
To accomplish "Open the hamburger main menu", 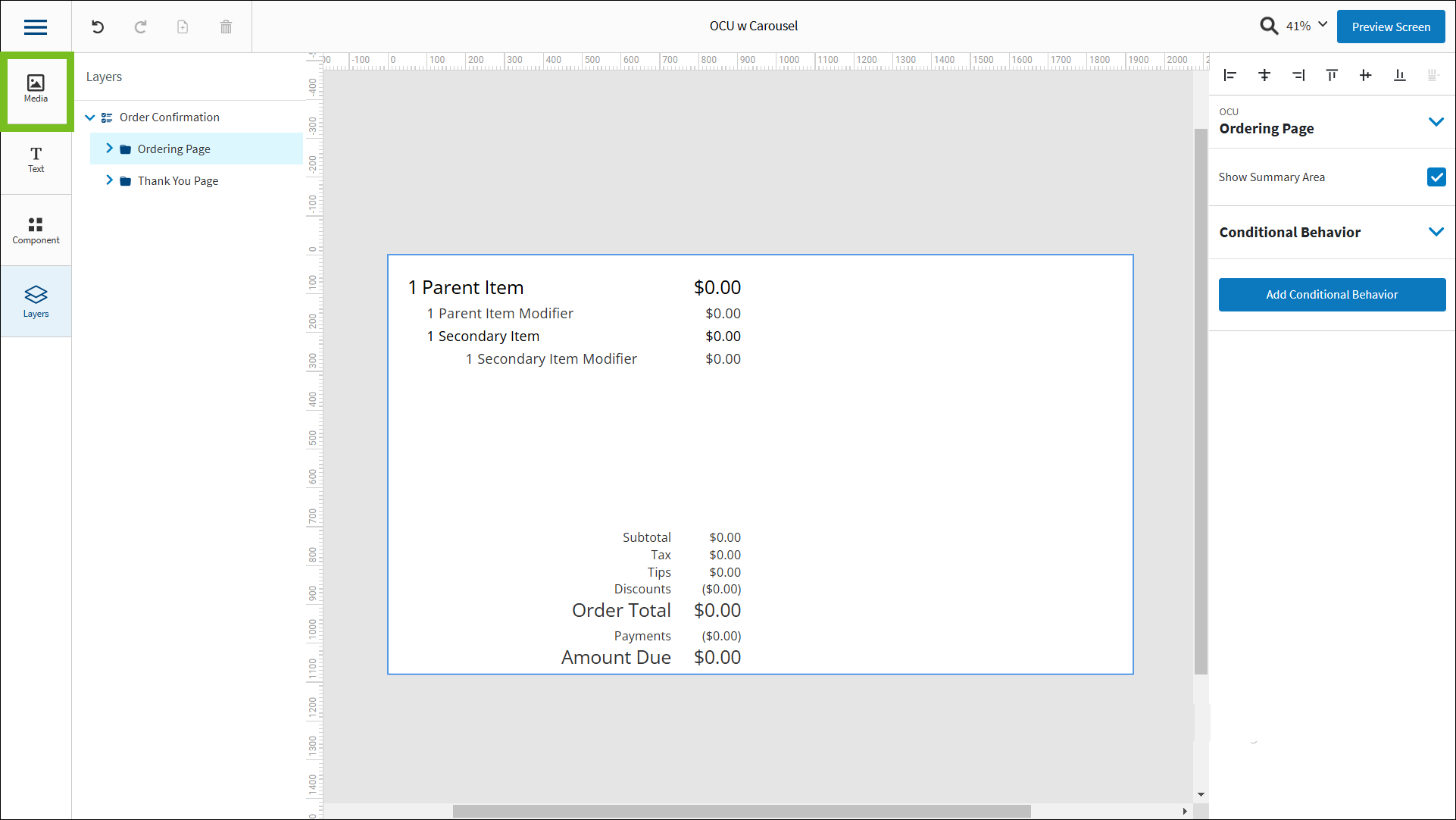I will pyautogui.click(x=36, y=27).
